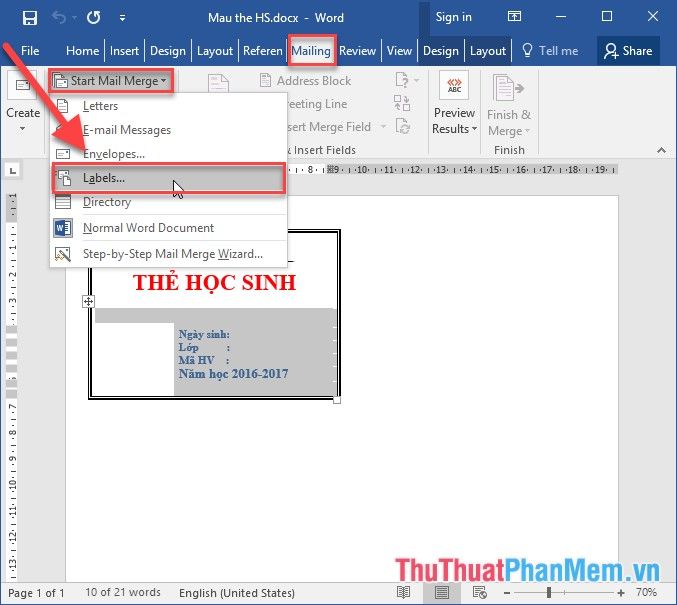677x605 pixels.
Task: Click the Save icon in title bar
Action: click(29, 17)
